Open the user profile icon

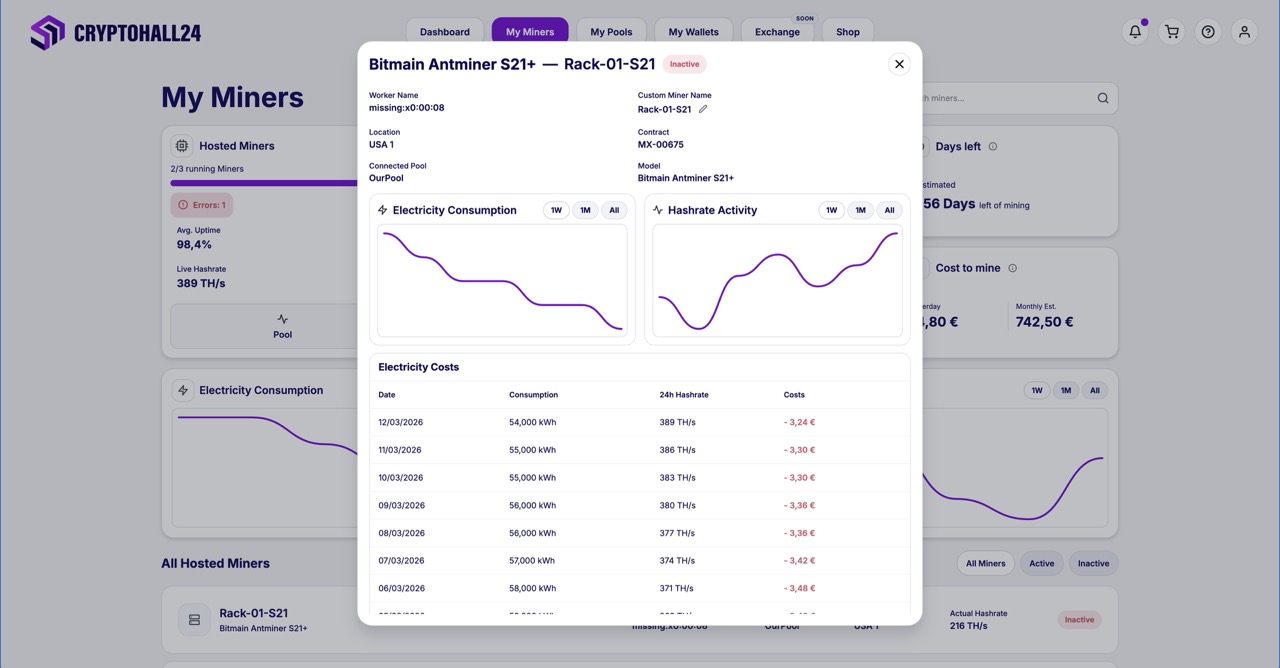(1244, 31)
